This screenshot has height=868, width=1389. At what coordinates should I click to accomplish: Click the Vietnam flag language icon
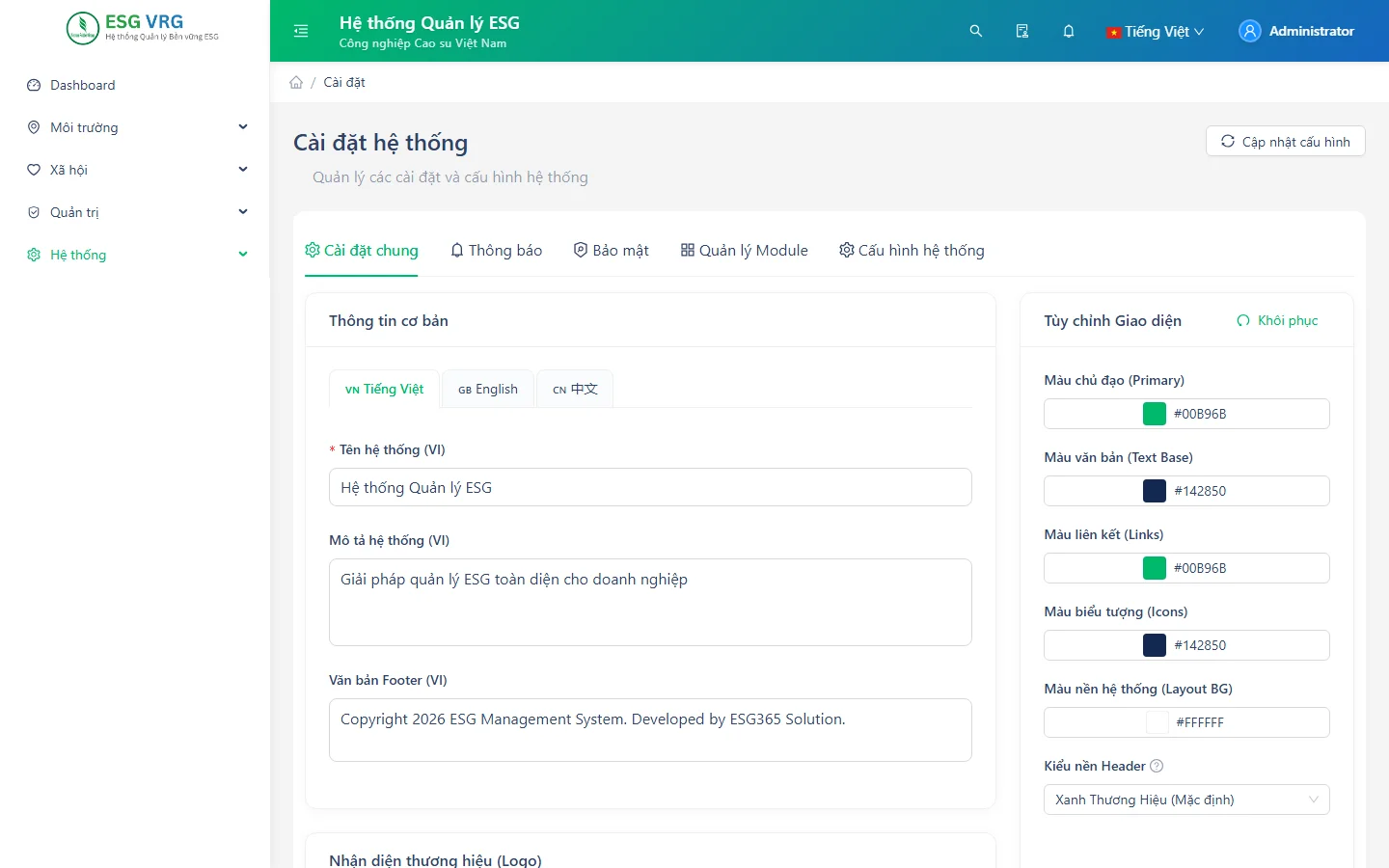coord(1113,32)
